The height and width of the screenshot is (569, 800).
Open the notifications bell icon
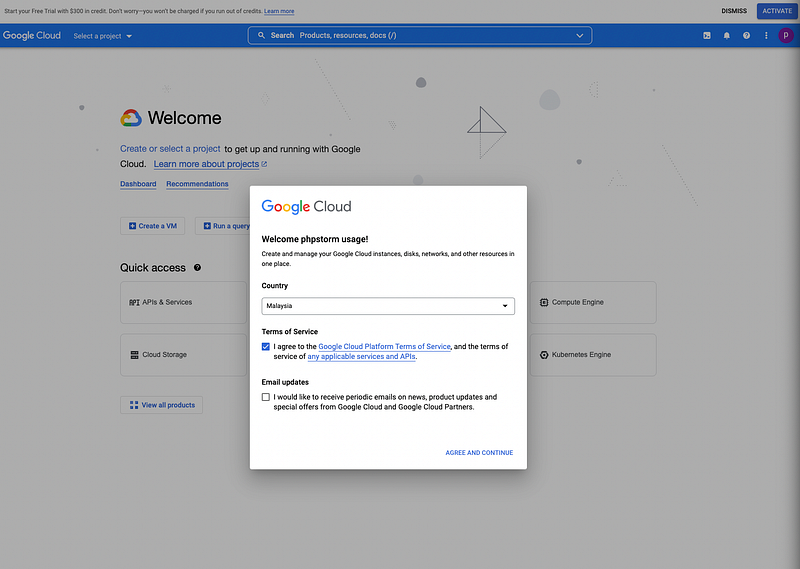click(727, 36)
